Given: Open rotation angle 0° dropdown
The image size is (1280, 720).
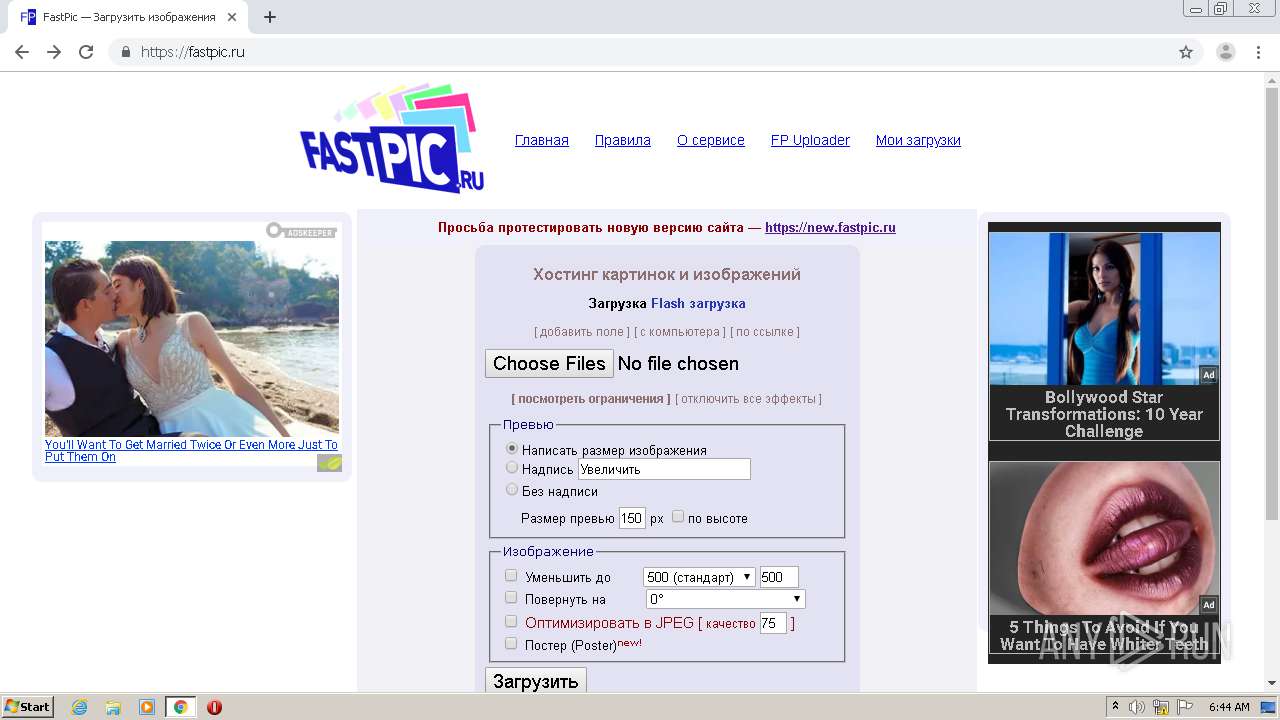Looking at the screenshot, I should tap(726, 599).
